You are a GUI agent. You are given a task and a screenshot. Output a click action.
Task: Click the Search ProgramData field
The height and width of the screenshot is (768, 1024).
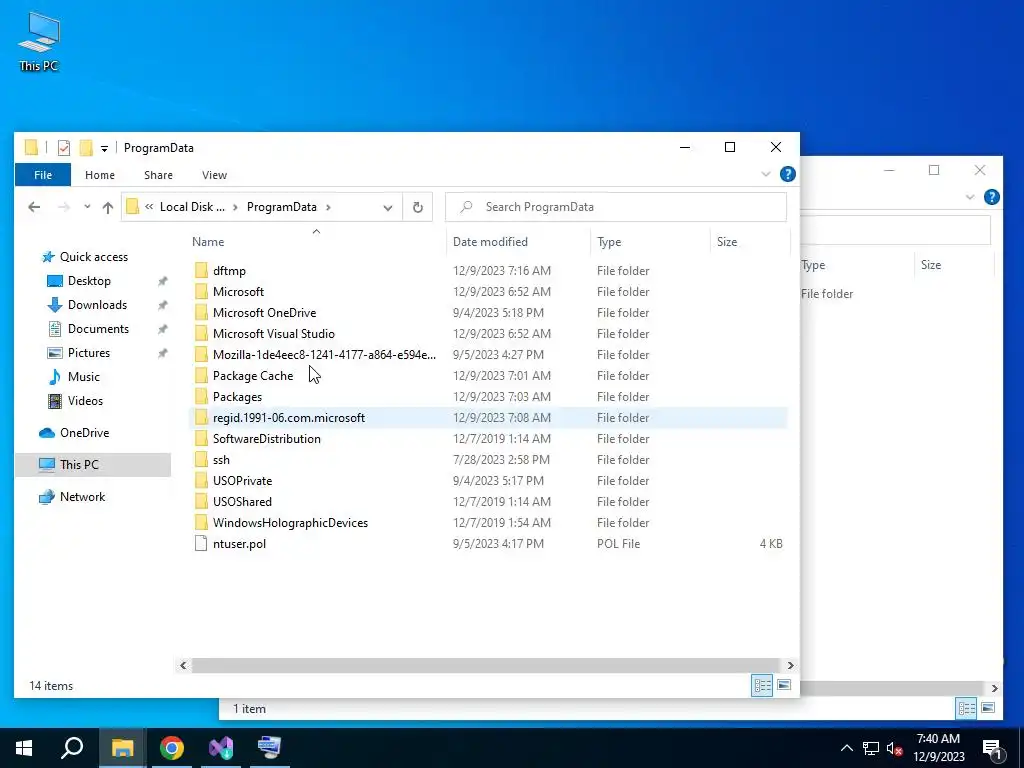[616, 207]
